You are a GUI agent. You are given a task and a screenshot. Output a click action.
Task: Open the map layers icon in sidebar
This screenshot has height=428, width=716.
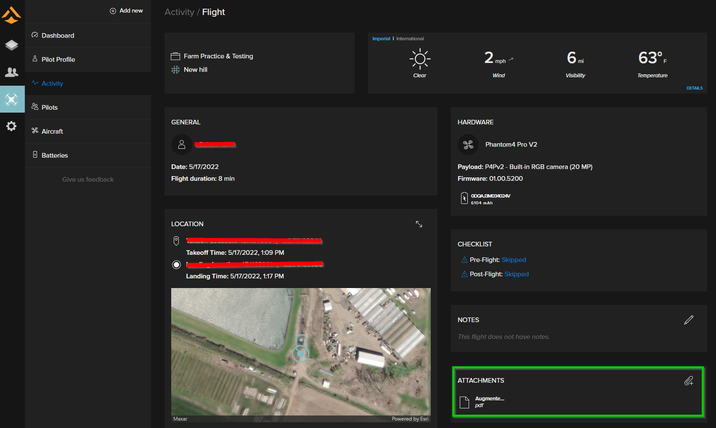(x=11, y=45)
